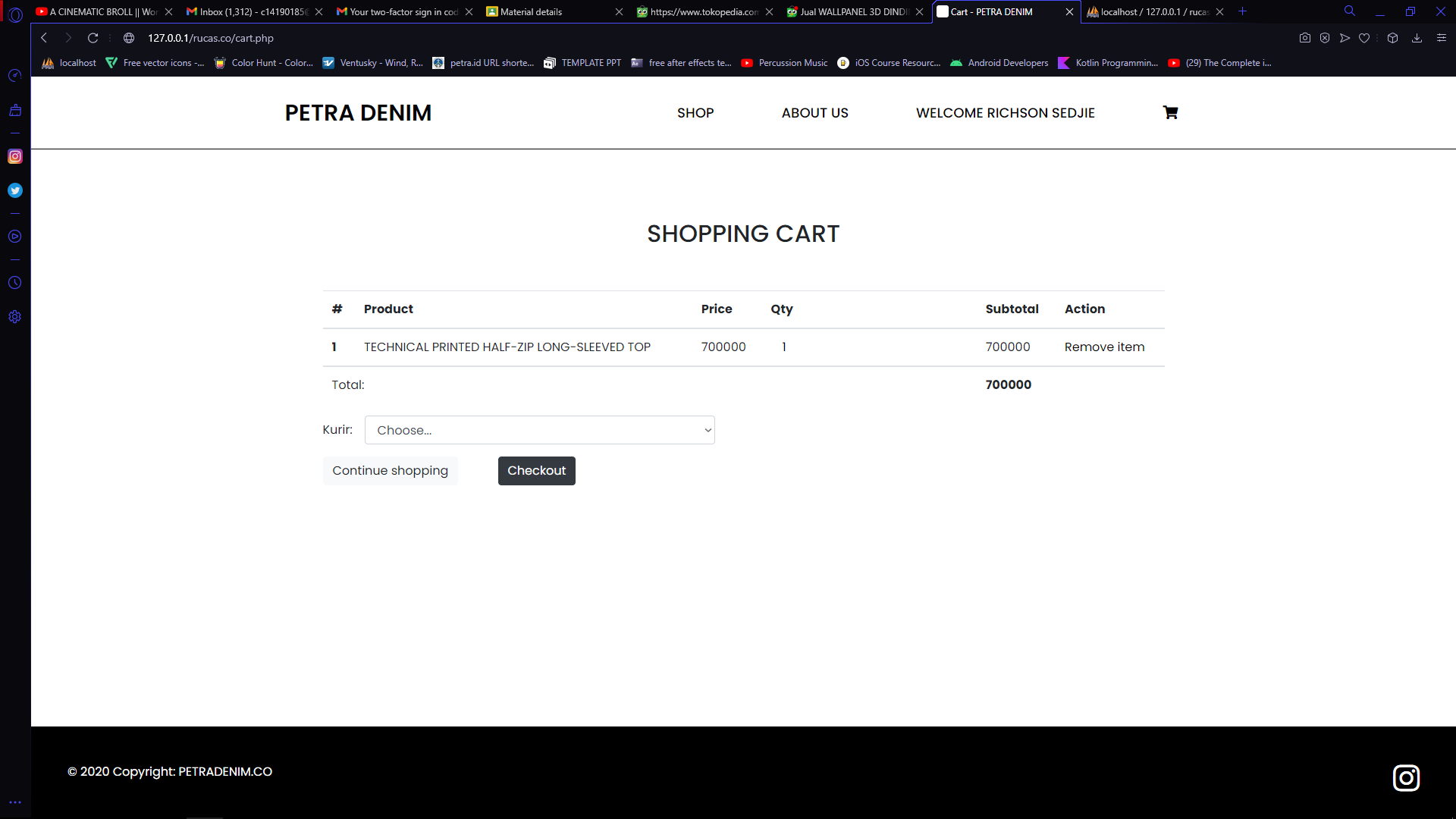Image resolution: width=1456 pixels, height=819 pixels.
Task: Open Instagram in the Opera sidebar
Action: [x=15, y=157]
